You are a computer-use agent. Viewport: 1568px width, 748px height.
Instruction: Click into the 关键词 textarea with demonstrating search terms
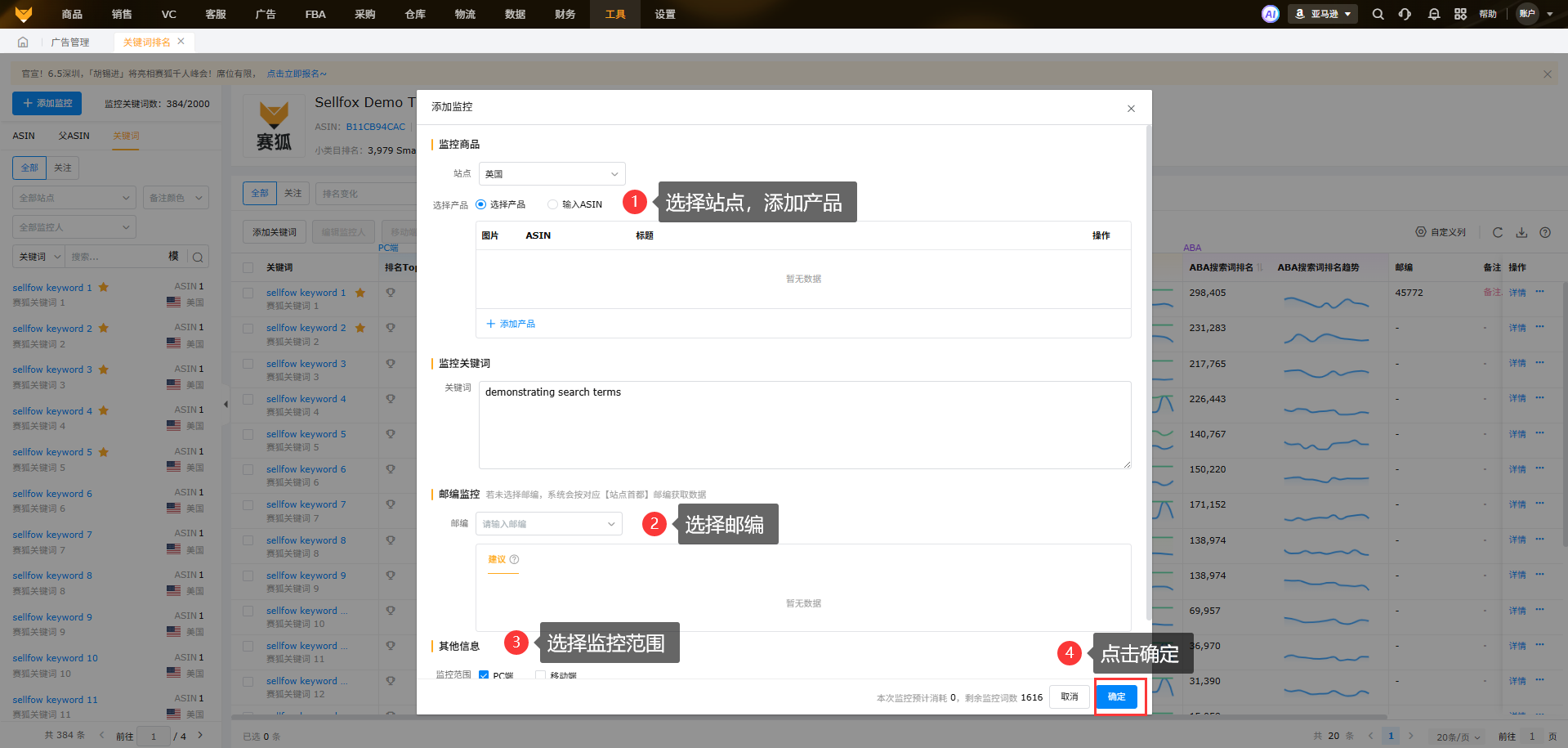pos(805,425)
